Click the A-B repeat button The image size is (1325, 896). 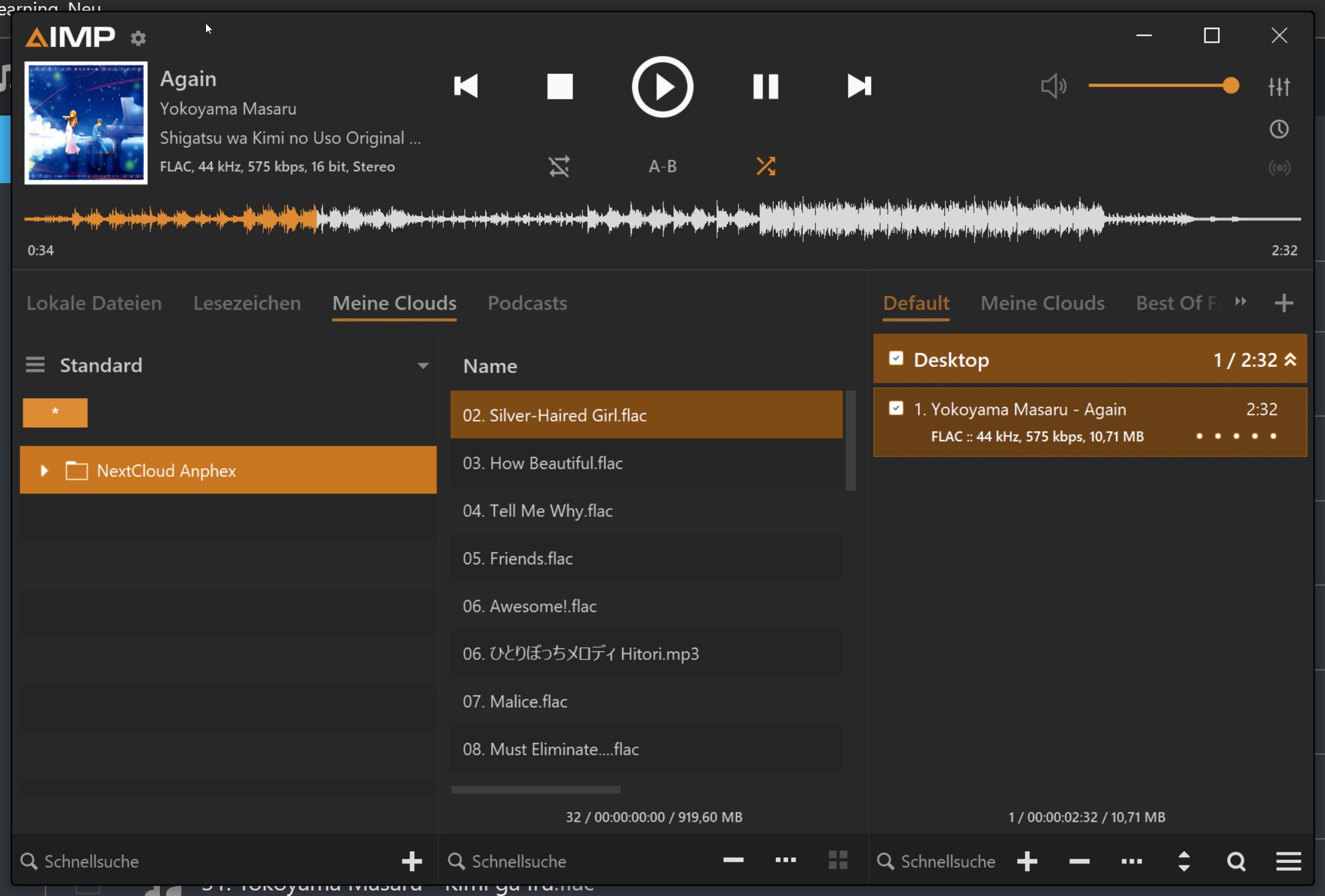pyautogui.click(x=662, y=167)
